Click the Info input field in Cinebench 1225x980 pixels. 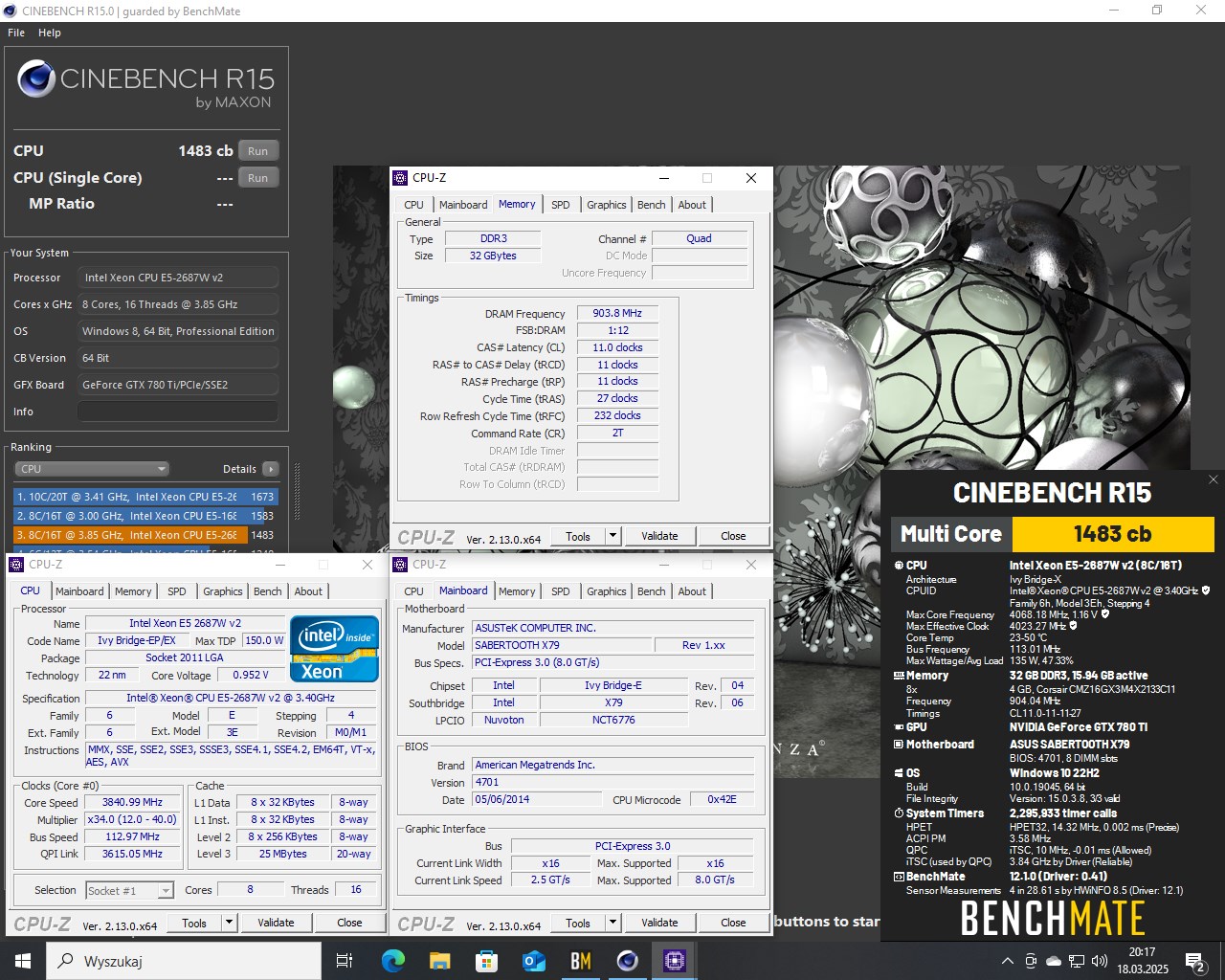pyautogui.click(x=178, y=412)
